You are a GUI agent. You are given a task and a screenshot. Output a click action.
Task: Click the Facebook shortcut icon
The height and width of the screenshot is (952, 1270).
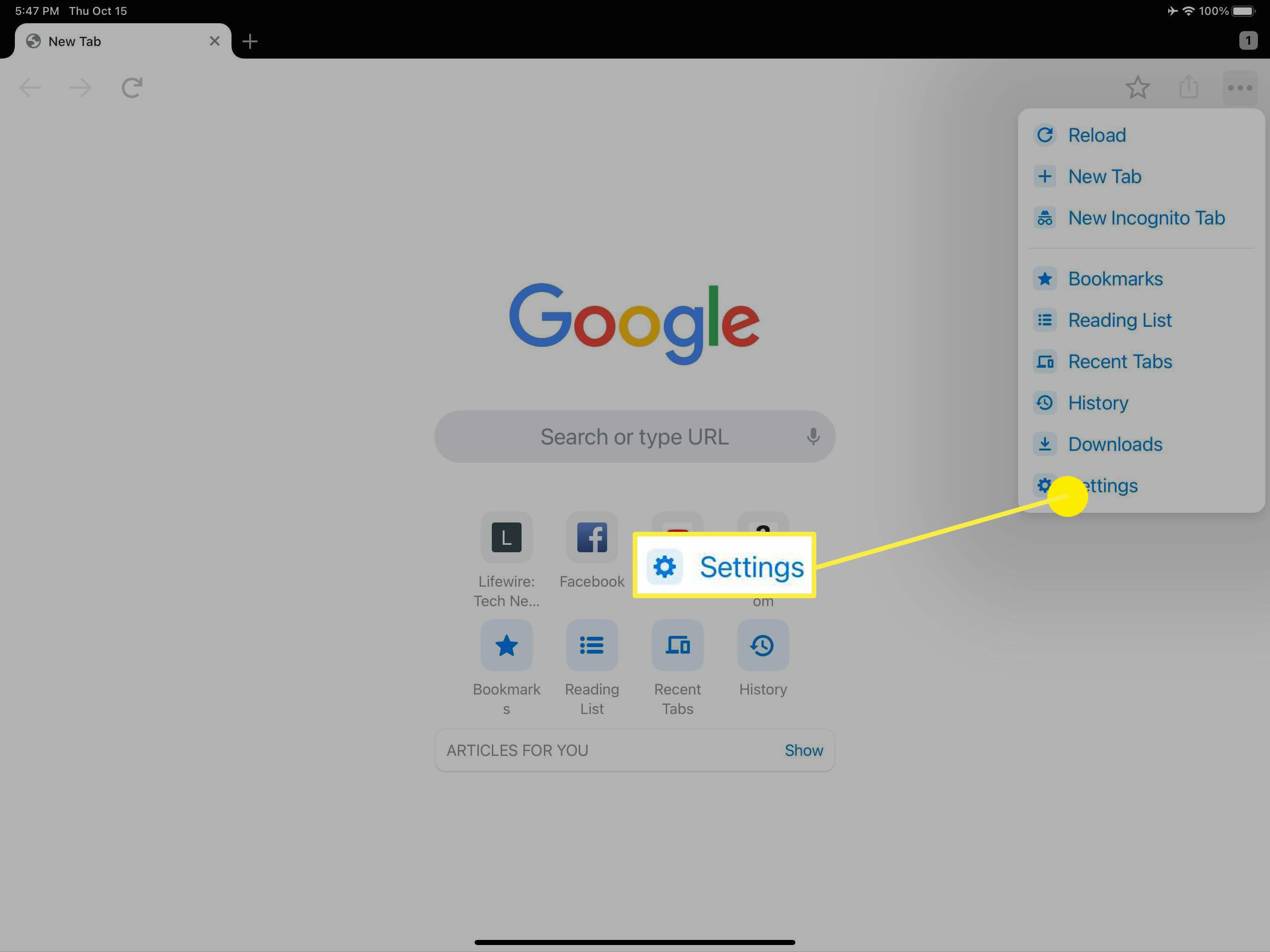590,536
